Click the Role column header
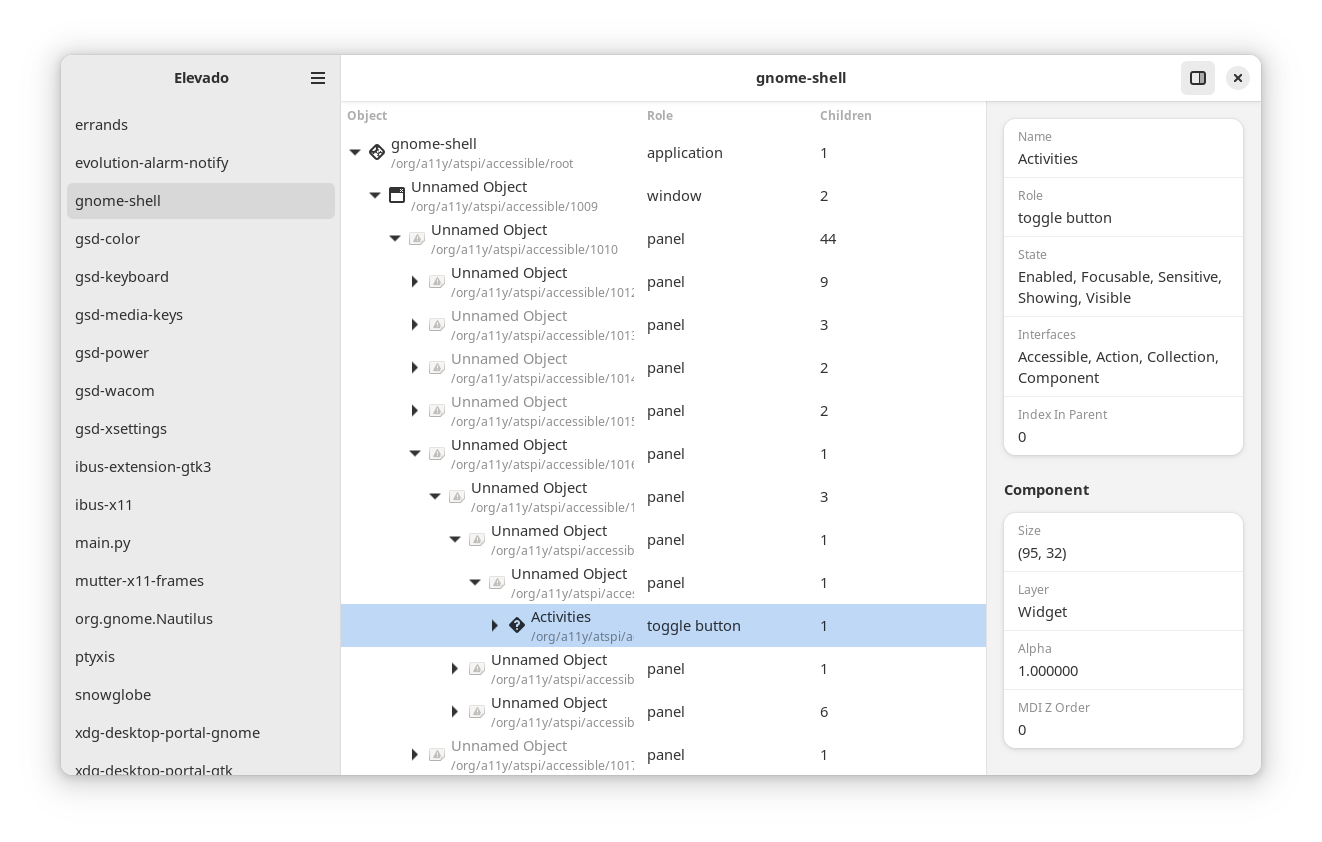 coord(660,116)
